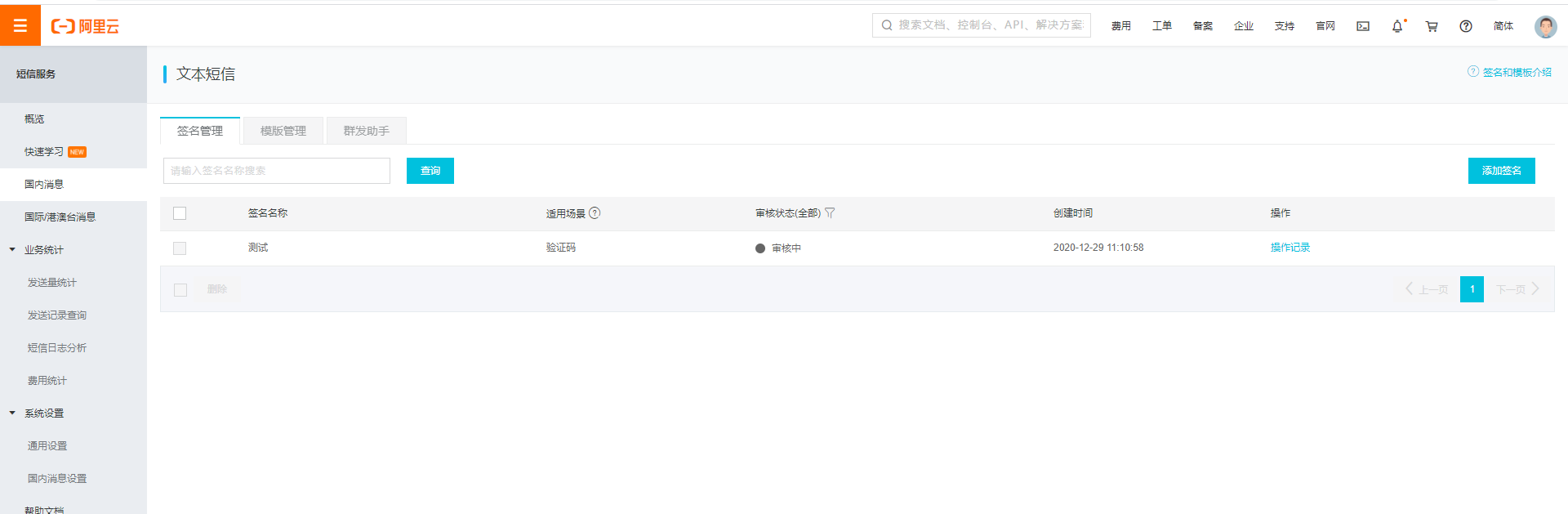Open 短信日志分析 in the sidebar

pos(57,348)
